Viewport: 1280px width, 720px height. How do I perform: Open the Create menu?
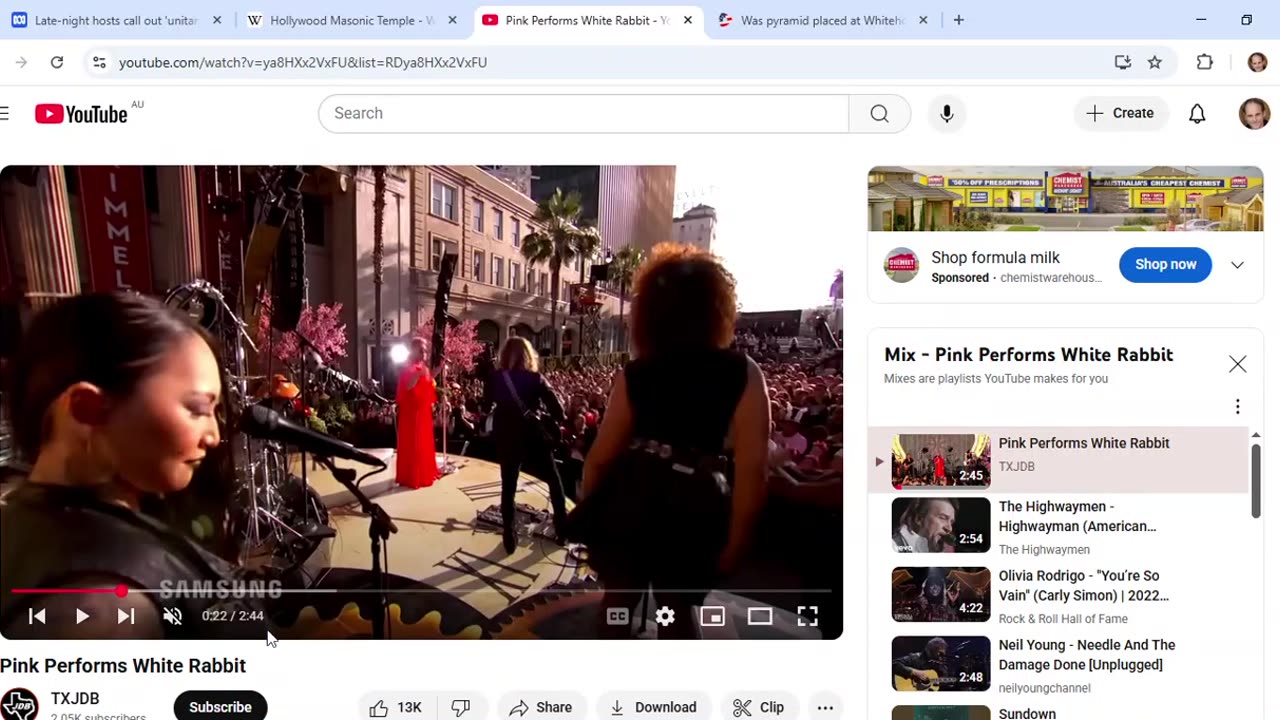pos(1121,113)
